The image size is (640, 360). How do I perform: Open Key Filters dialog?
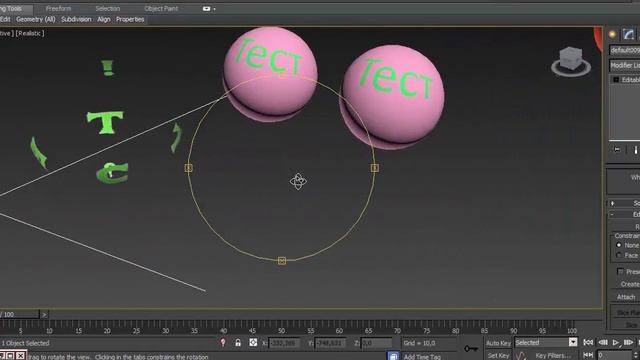[552, 356]
